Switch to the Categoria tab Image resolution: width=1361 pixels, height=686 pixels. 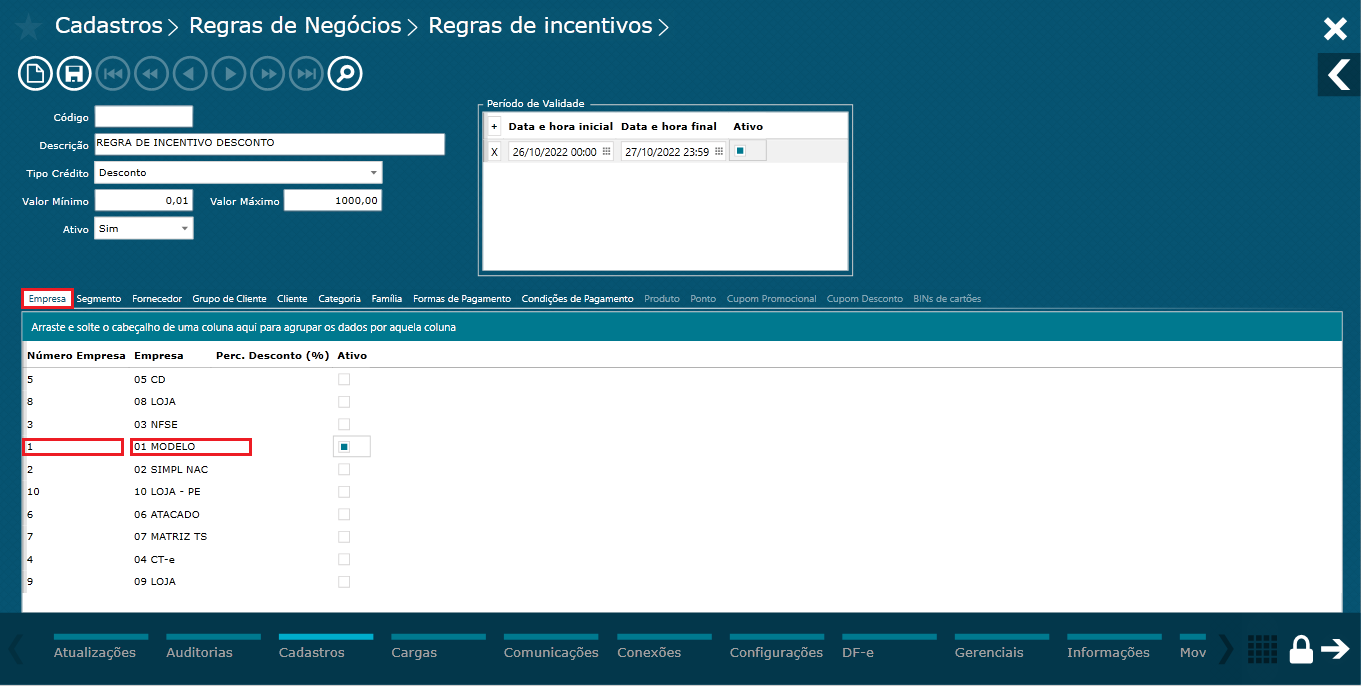click(x=340, y=299)
